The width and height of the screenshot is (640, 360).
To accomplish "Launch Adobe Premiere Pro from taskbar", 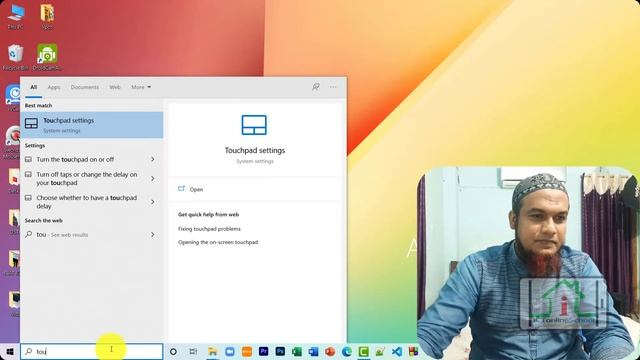I will pyautogui.click(x=264, y=351).
